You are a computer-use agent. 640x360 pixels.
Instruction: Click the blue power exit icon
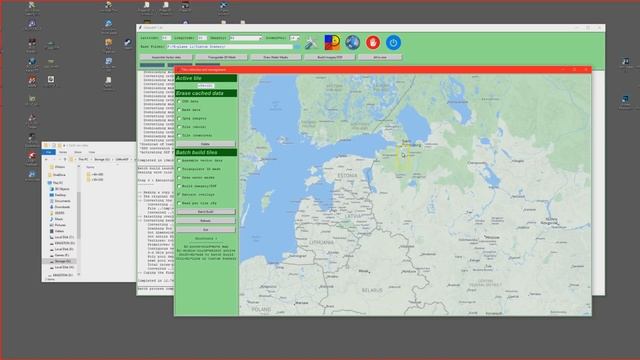[x=393, y=42]
